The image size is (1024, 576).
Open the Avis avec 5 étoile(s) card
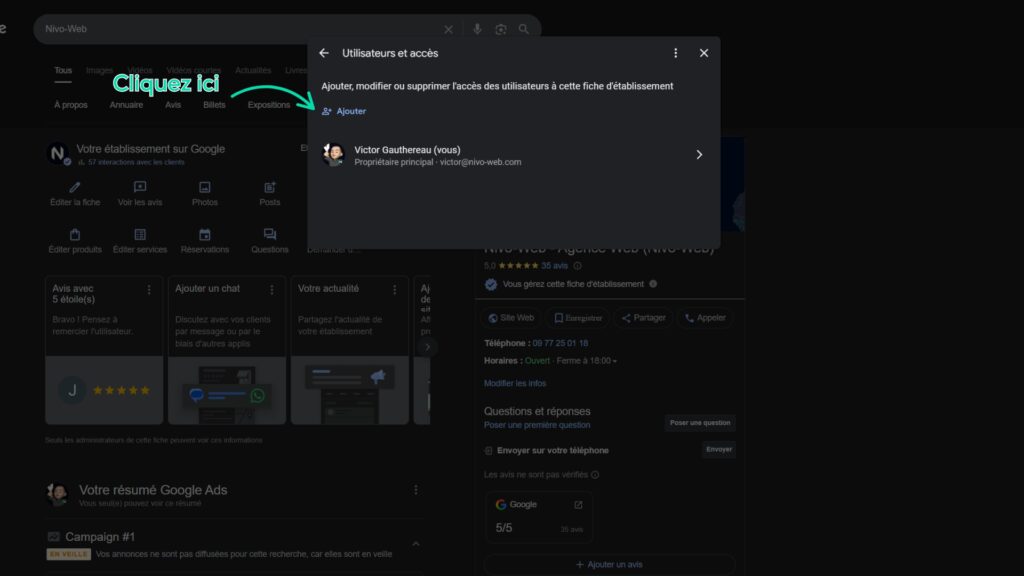(104, 350)
